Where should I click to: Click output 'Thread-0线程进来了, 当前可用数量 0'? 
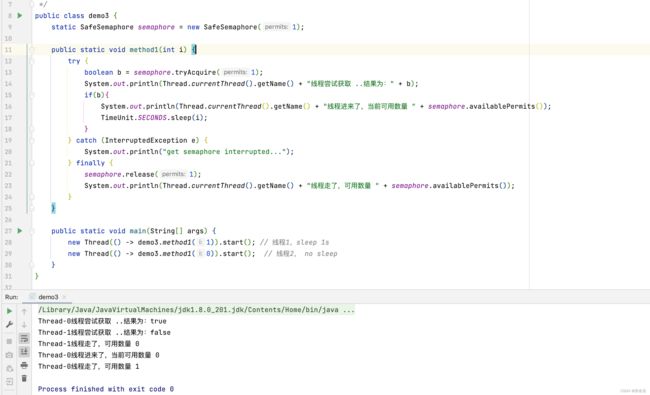[99, 355]
